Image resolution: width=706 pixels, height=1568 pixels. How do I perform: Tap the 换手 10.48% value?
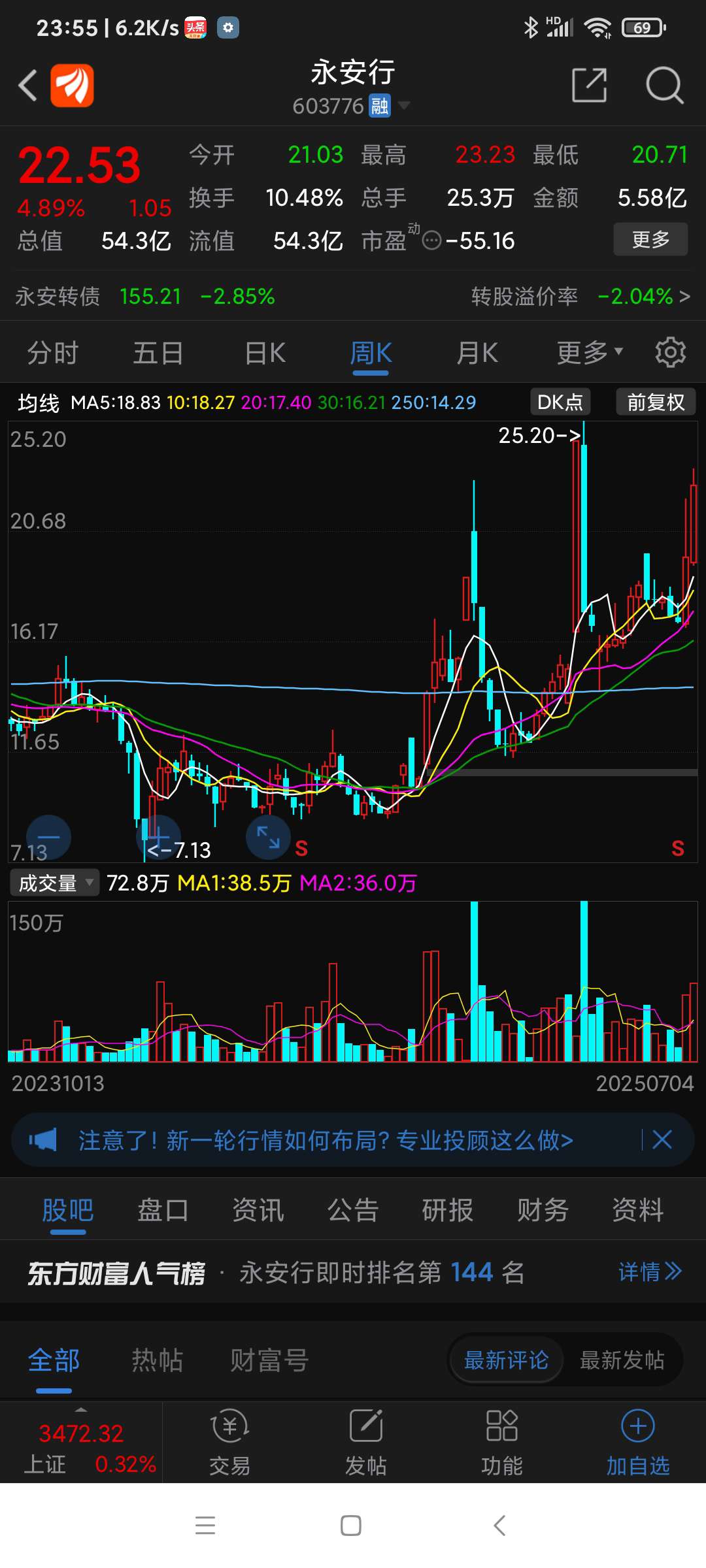[304, 197]
